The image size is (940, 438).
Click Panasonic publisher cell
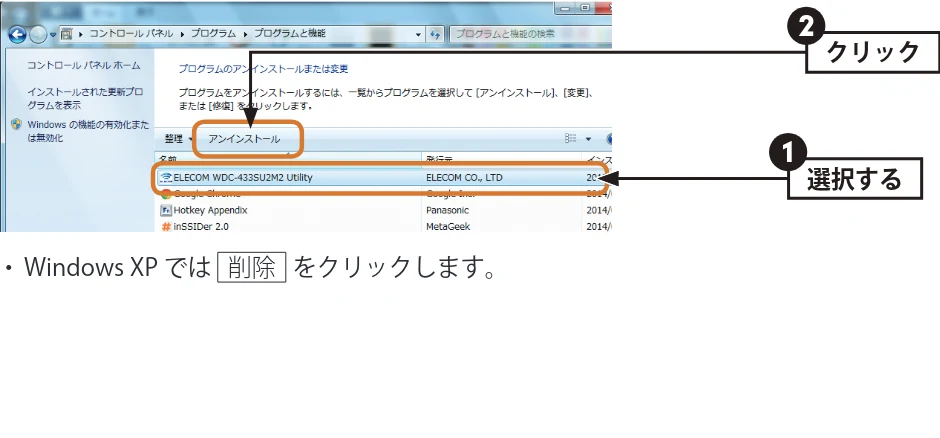[x=447, y=210]
